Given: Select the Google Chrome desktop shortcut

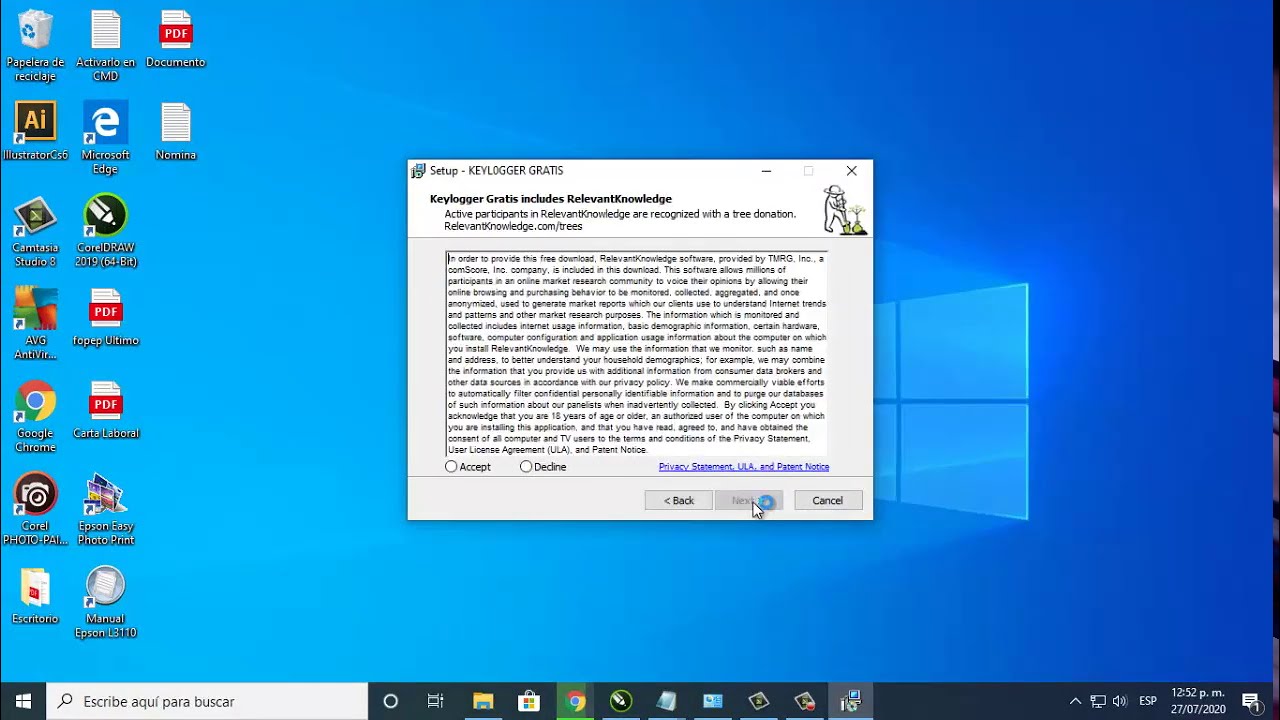Looking at the screenshot, I should tap(35, 417).
